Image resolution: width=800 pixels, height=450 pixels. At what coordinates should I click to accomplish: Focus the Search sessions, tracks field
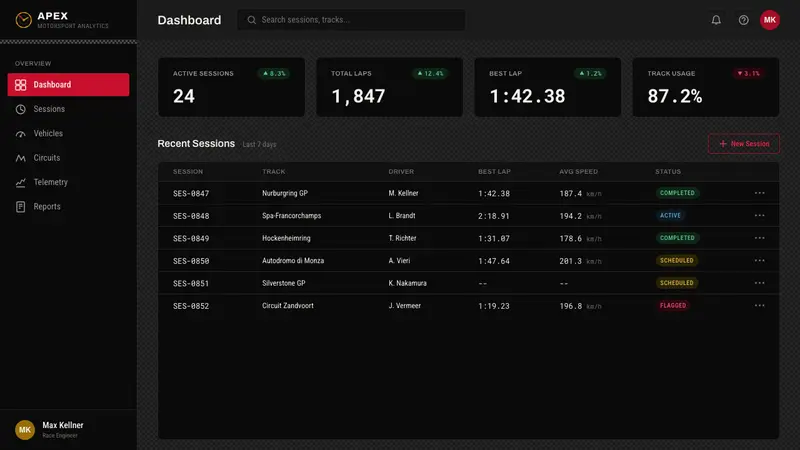(351, 20)
